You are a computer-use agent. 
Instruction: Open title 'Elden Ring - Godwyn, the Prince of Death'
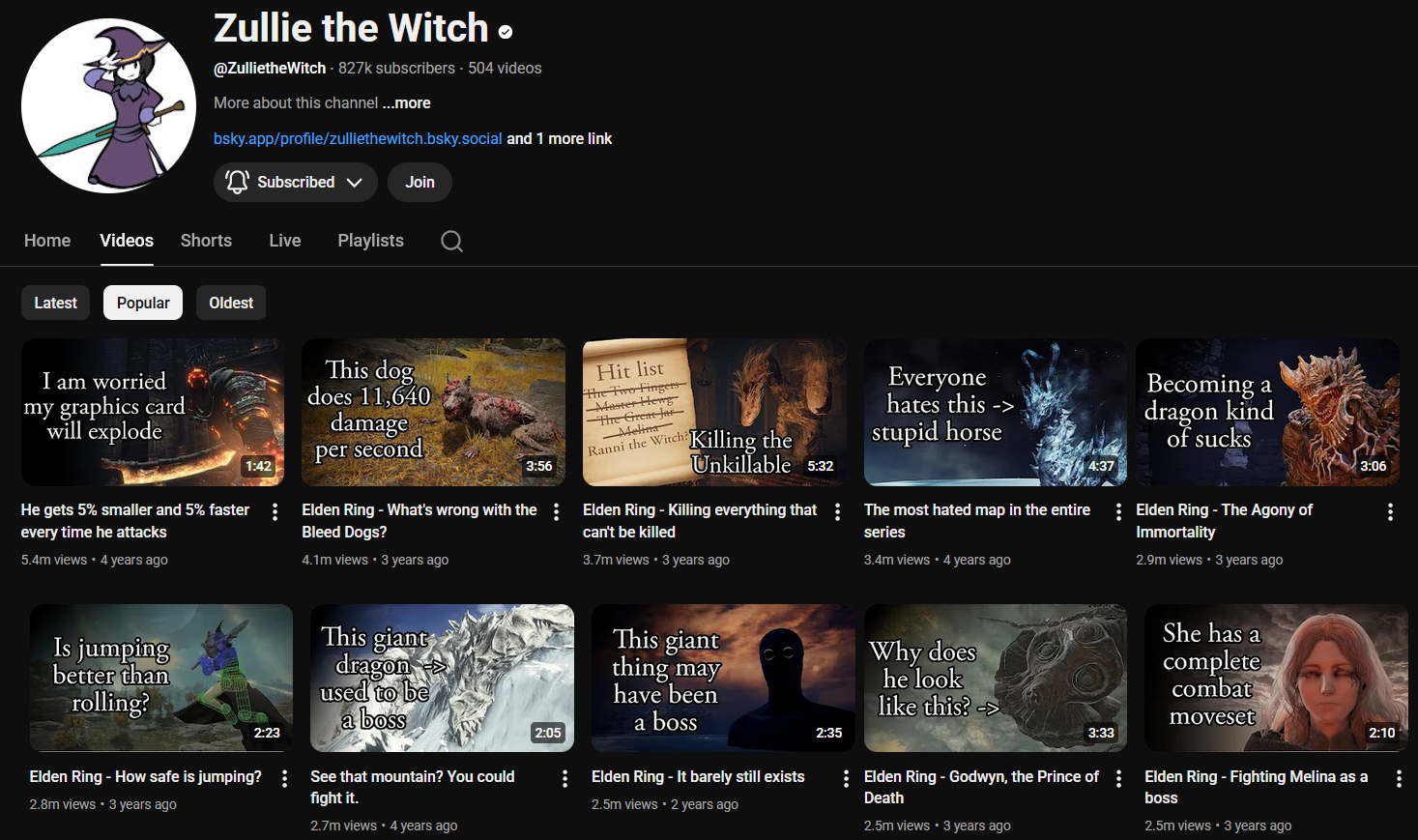tap(982, 787)
